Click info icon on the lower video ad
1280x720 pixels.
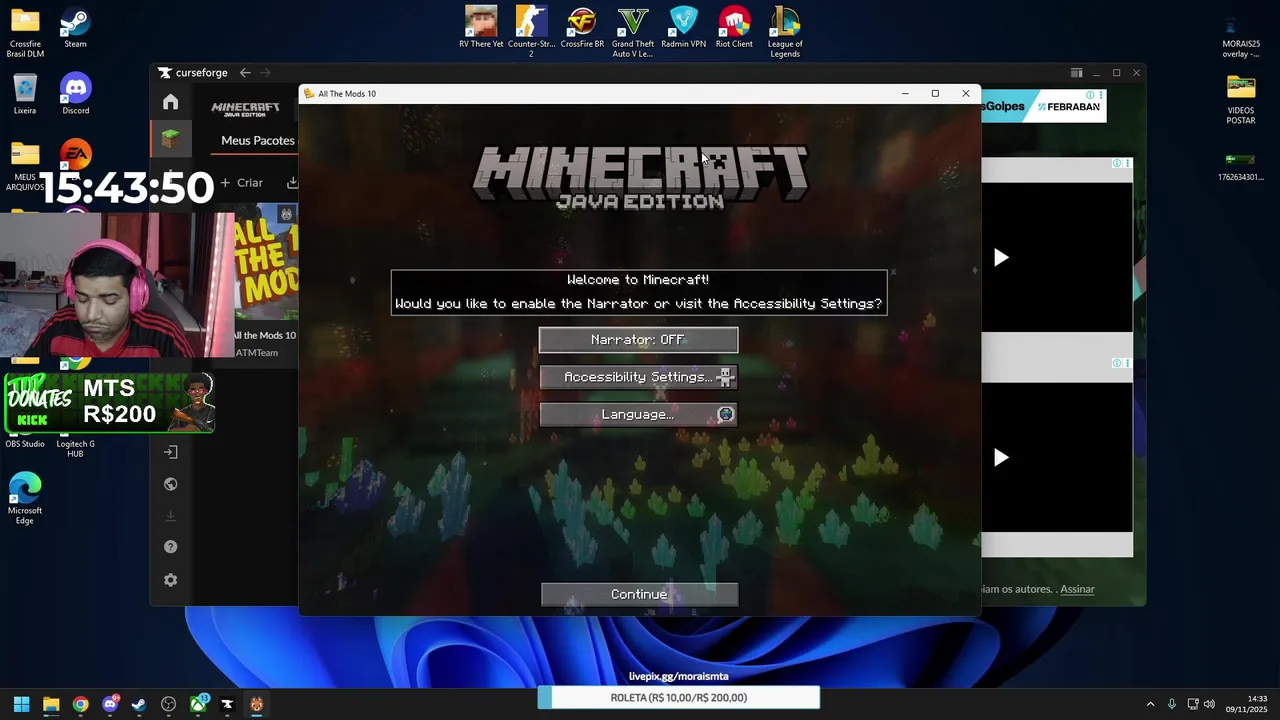[x=1117, y=363]
